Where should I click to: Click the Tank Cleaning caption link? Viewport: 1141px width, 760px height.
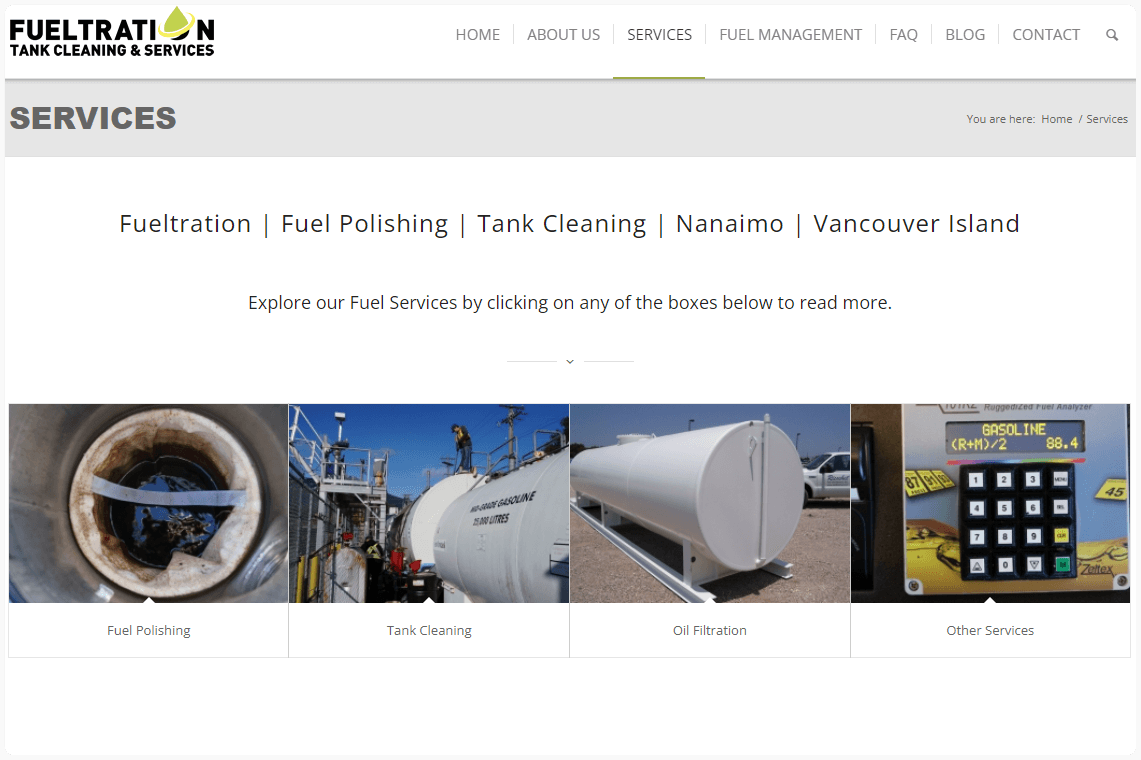click(x=429, y=630)
